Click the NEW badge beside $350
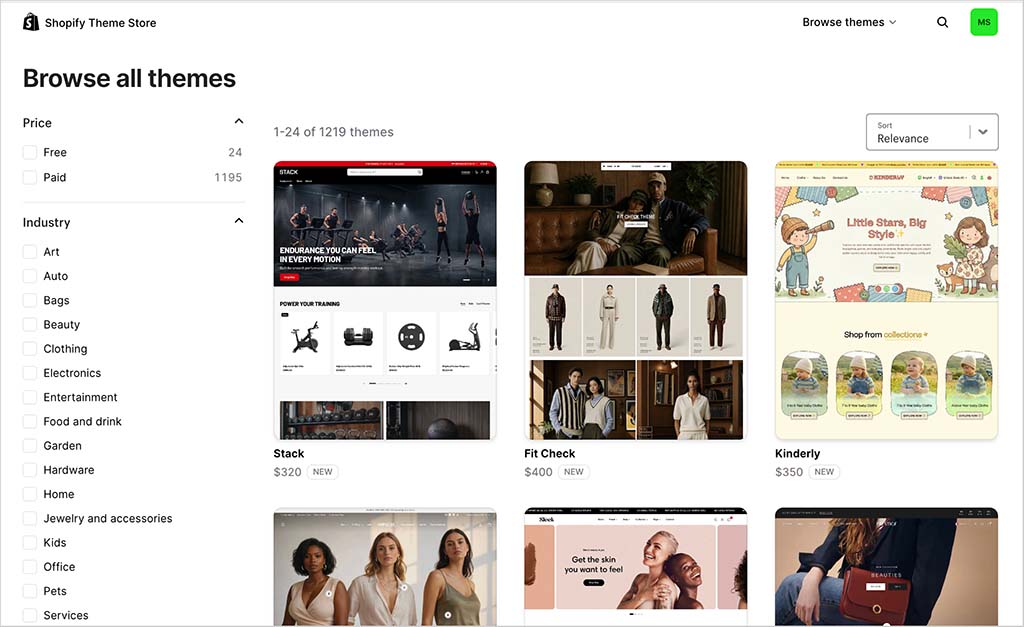This screenshot has width=1024, height=627. pos(824,472)
